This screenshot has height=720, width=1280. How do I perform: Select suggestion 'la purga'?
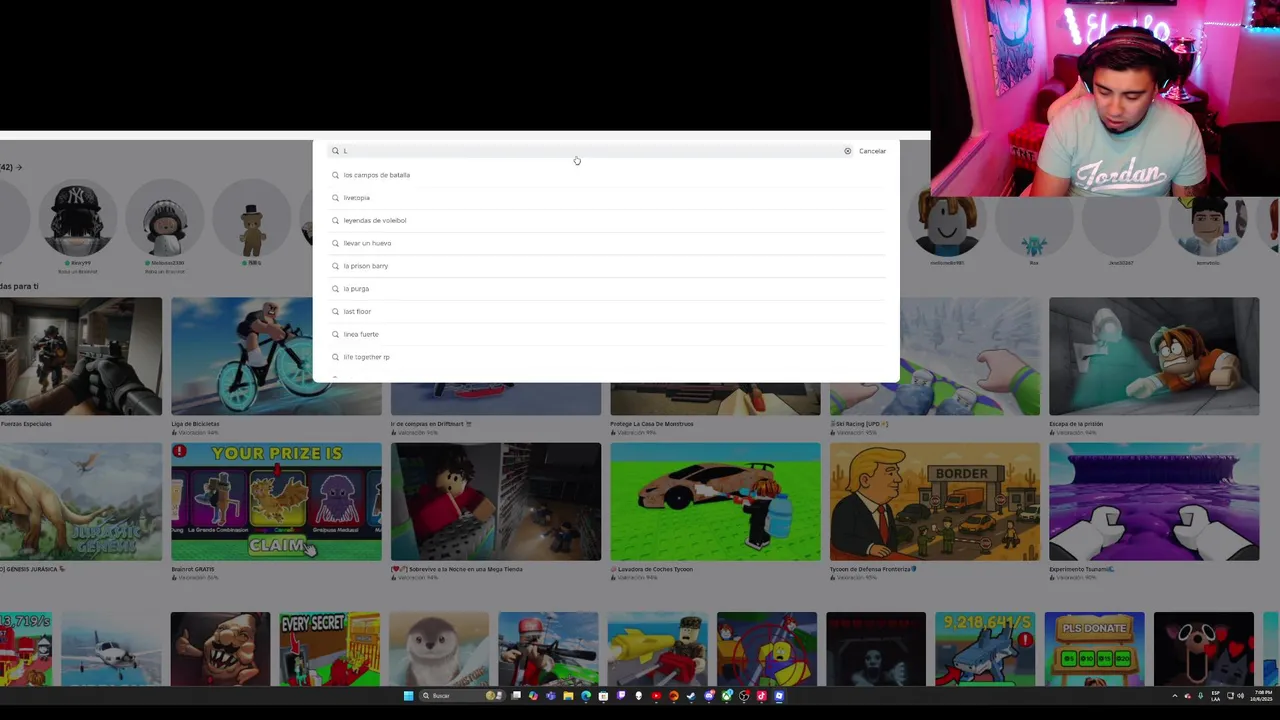[607, 289]
